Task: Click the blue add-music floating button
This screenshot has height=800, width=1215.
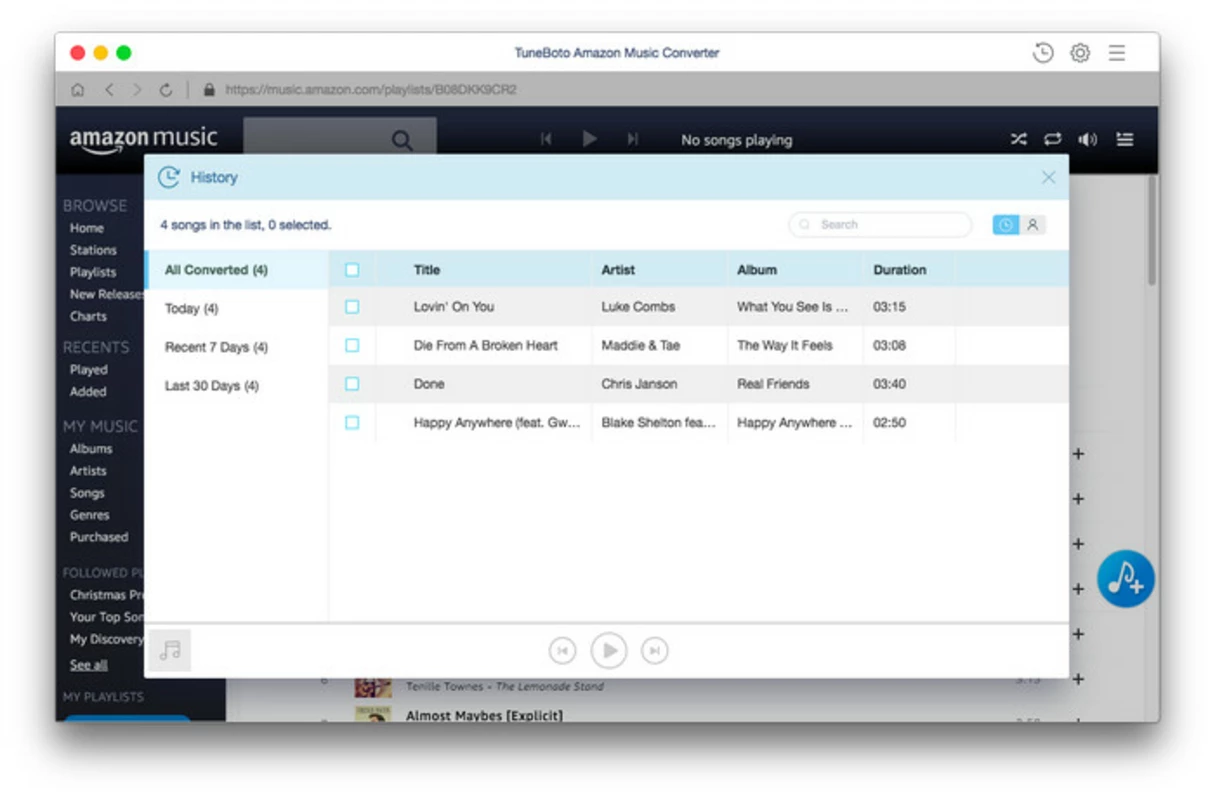Action: coord(1126,578)
